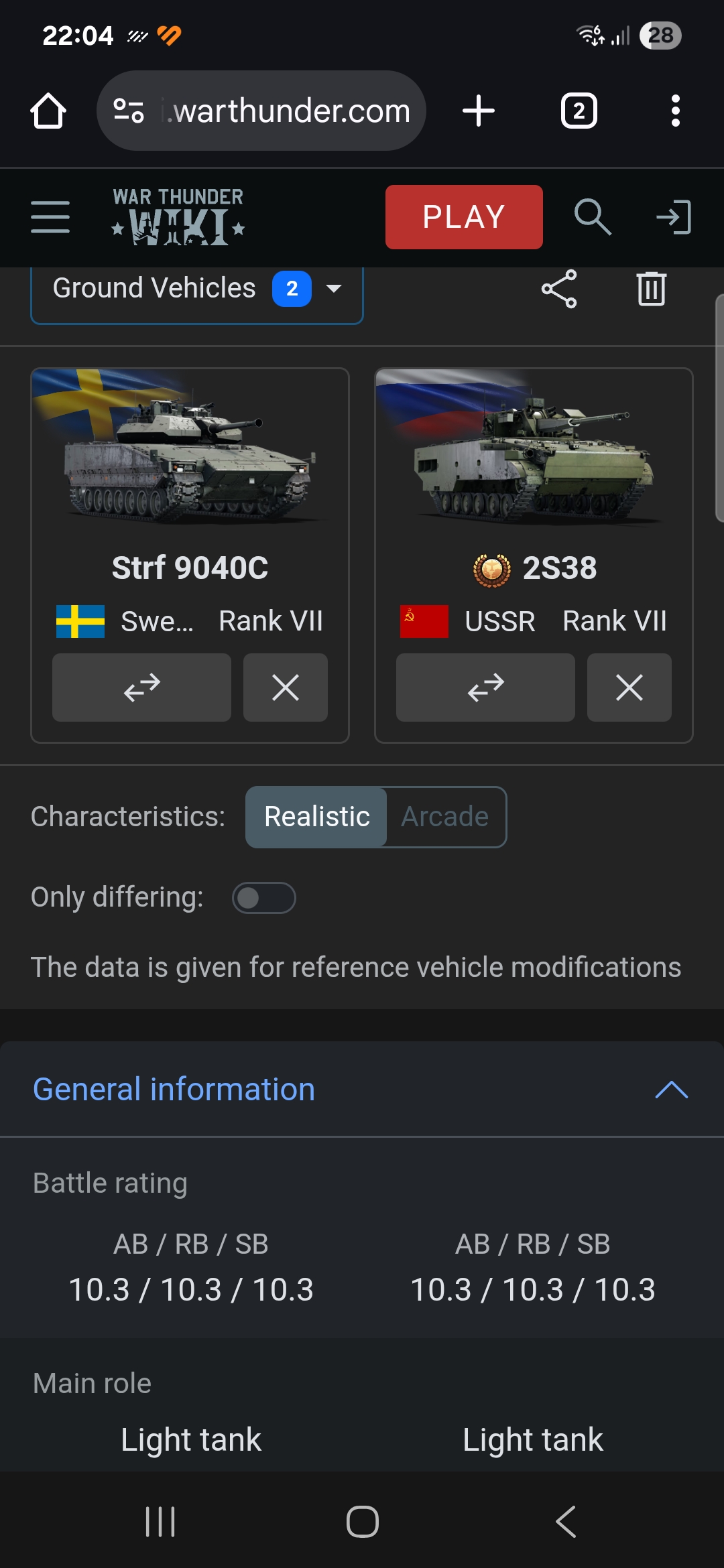The image size is (724, 1568).
Task: Remove the 2S38 from the comparison
Action: click(629, 687)
